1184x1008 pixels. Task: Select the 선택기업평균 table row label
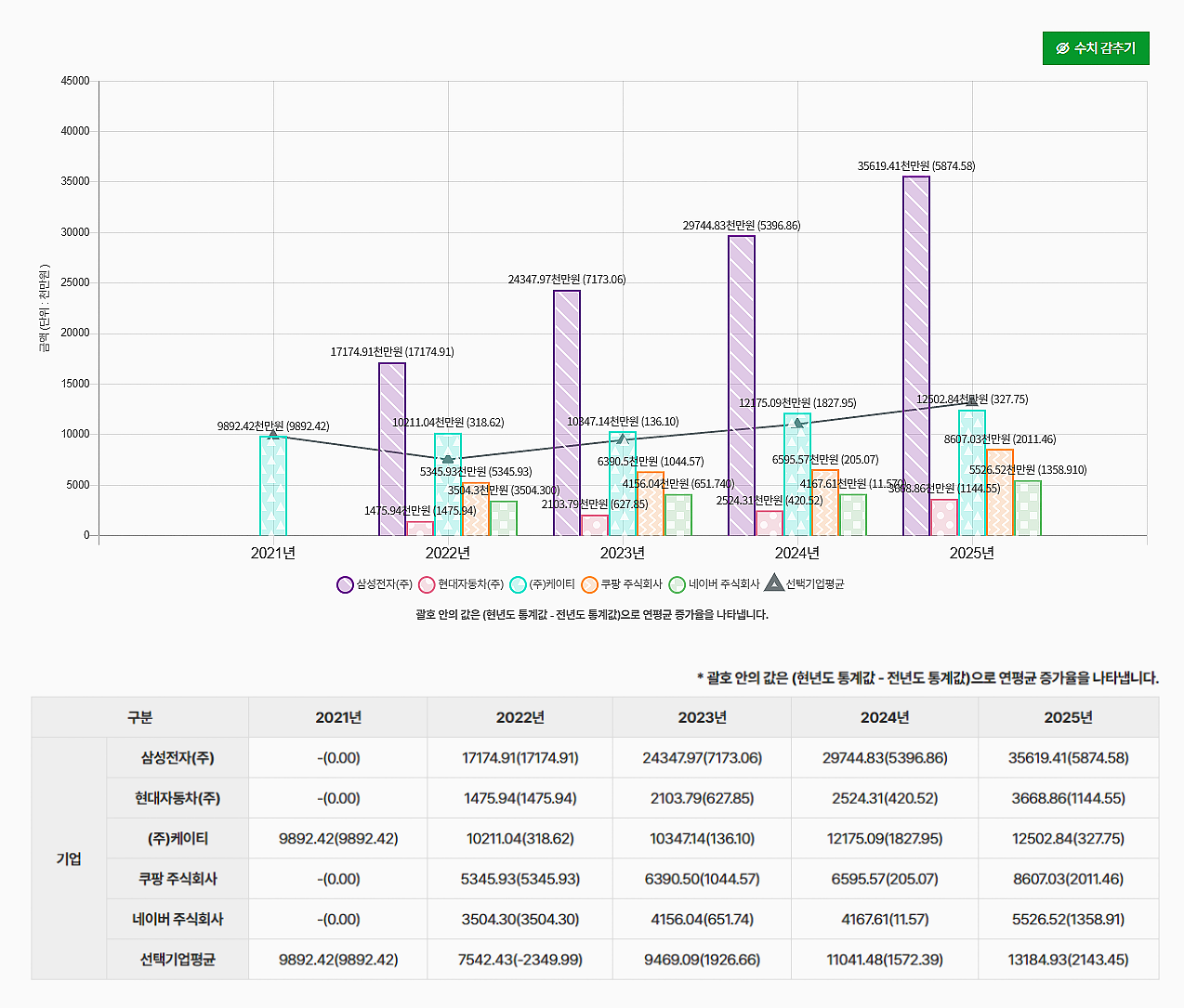(x=178, y=959)
